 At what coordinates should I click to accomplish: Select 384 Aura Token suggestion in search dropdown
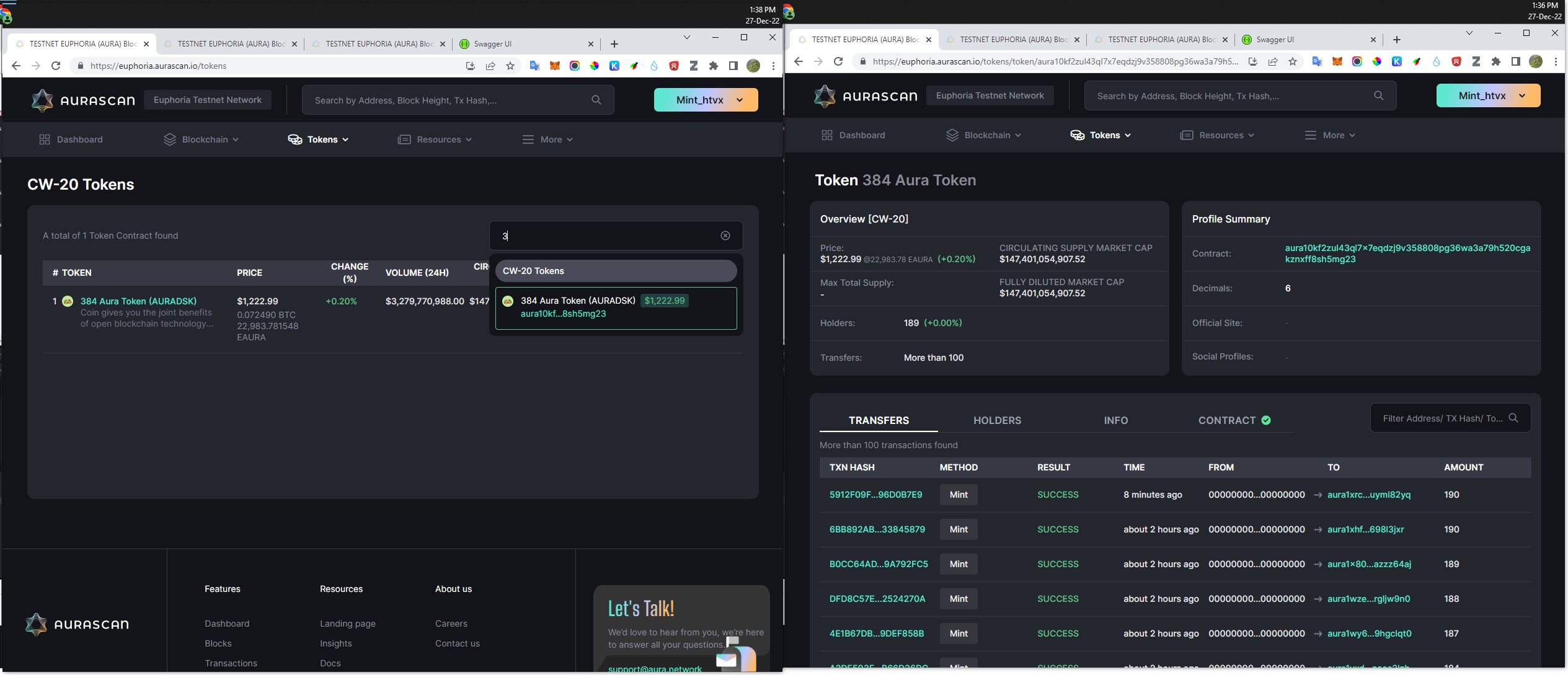coord(616,308)
